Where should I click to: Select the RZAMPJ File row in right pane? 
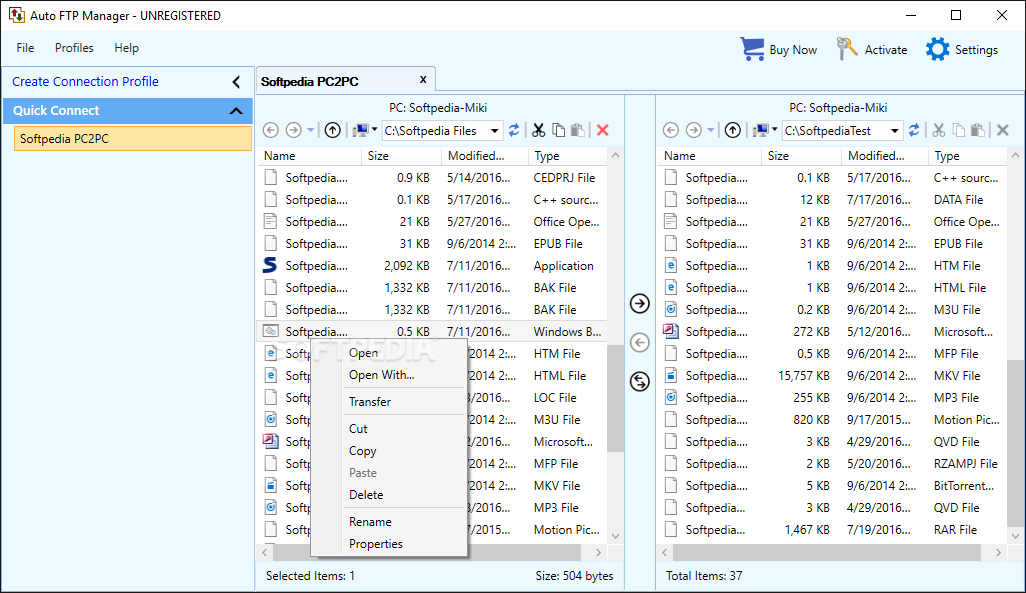pyautogui.click(x=832, y=463)
